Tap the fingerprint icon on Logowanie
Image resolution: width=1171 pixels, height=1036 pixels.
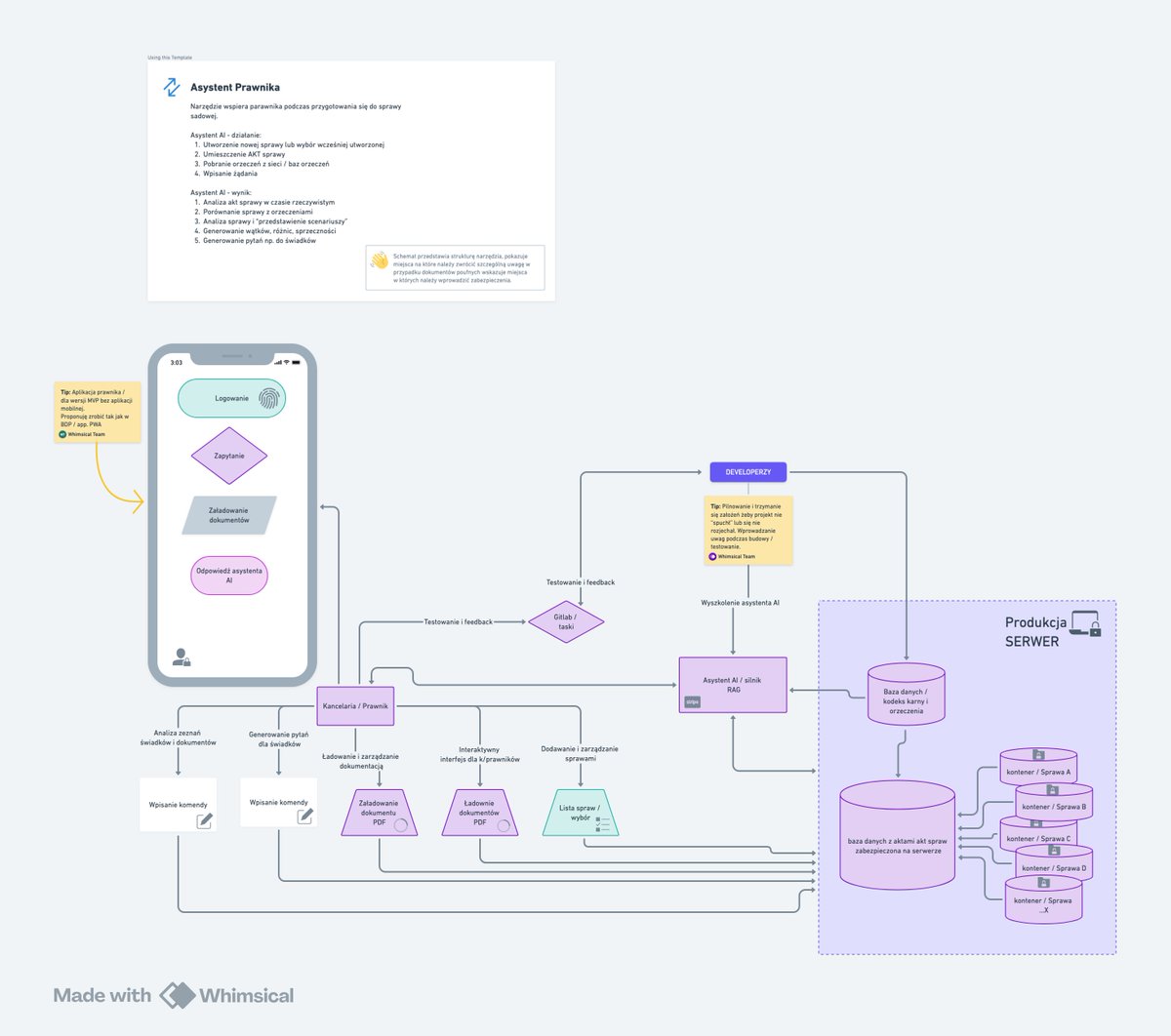coord(268,398)
